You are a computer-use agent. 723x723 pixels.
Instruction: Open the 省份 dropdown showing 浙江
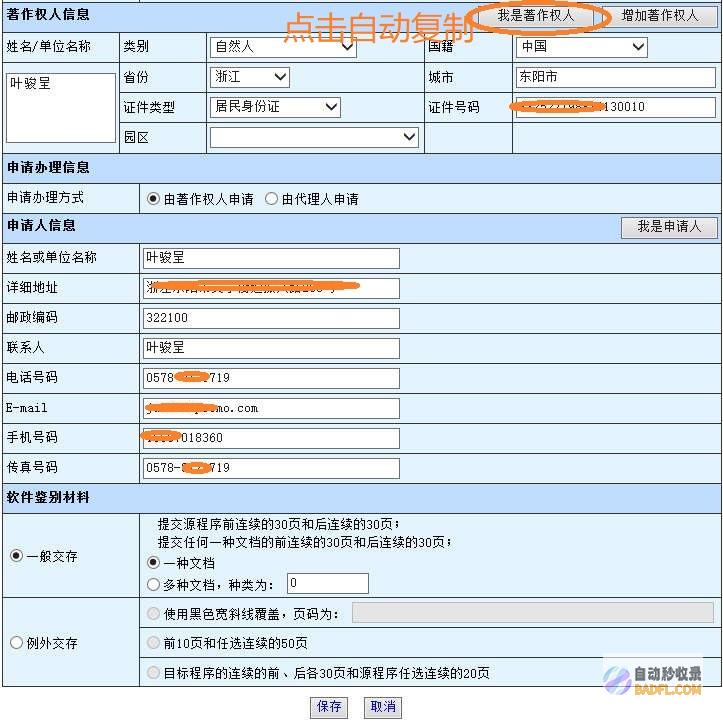tap(249, 77)
